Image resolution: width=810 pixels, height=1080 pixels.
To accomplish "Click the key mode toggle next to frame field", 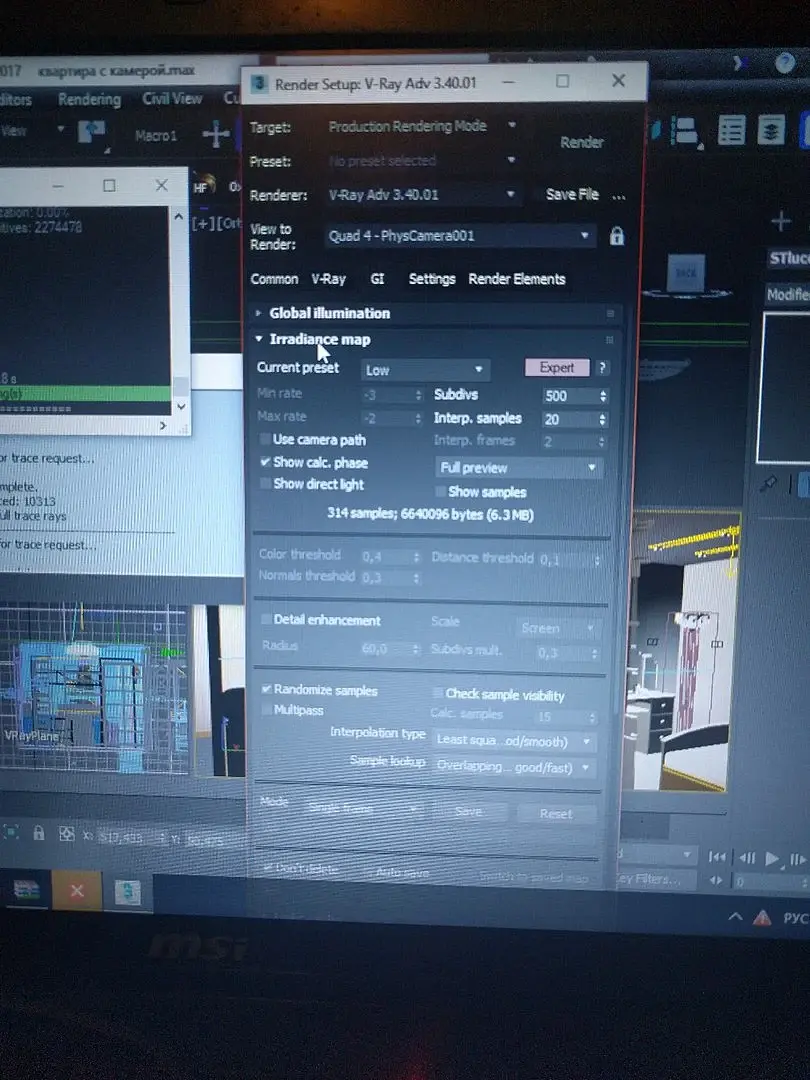I will (x=716, y=880).
